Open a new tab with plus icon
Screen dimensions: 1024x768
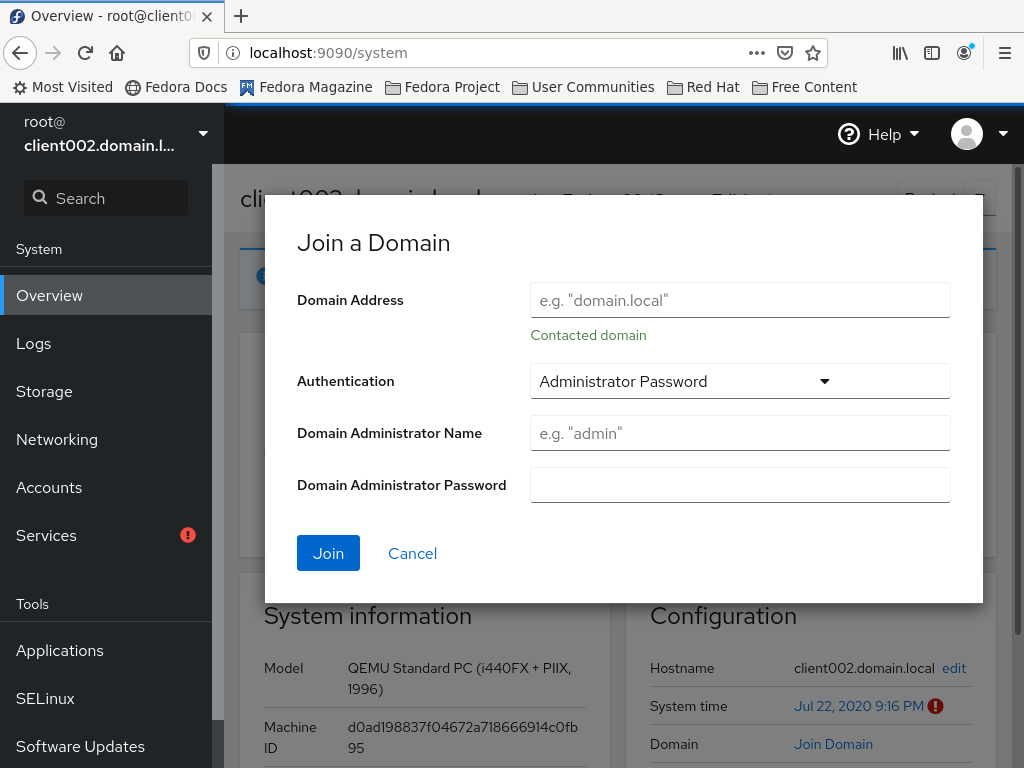241,16
